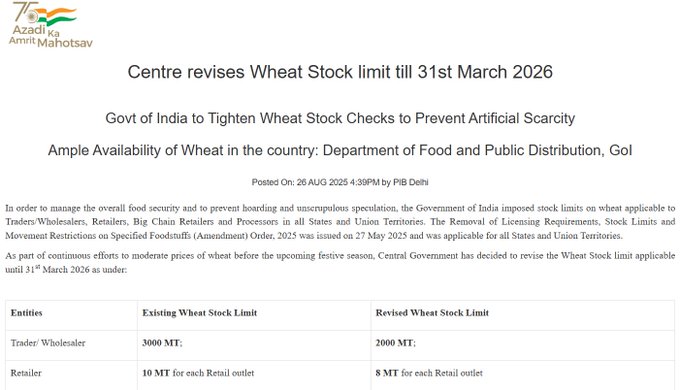Click the Azadi Ka Amrit Mahotsav logo
680x390 pixels.
pyautogui.click(x=51, y=24)
